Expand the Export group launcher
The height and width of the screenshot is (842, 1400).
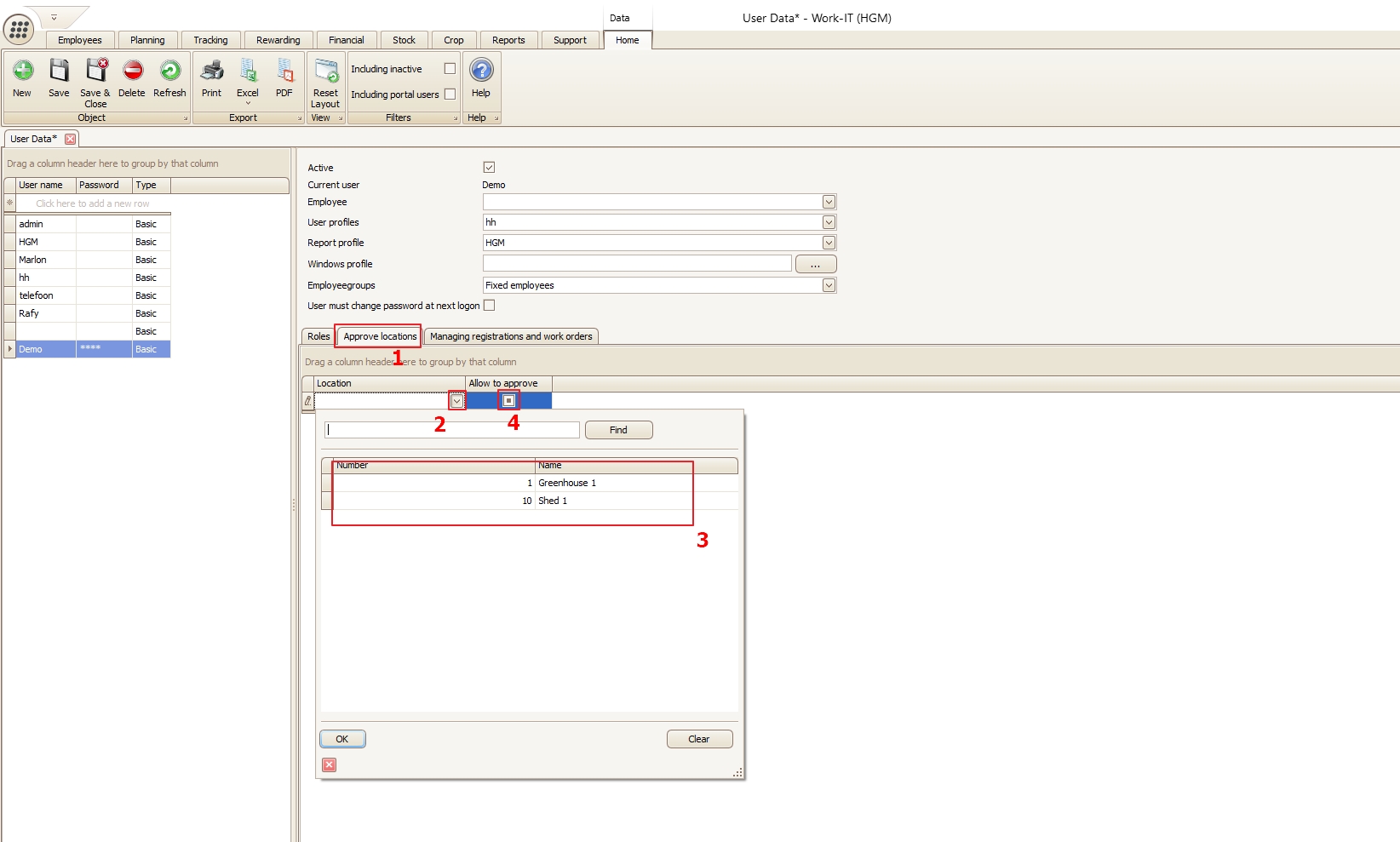[300, 118]
